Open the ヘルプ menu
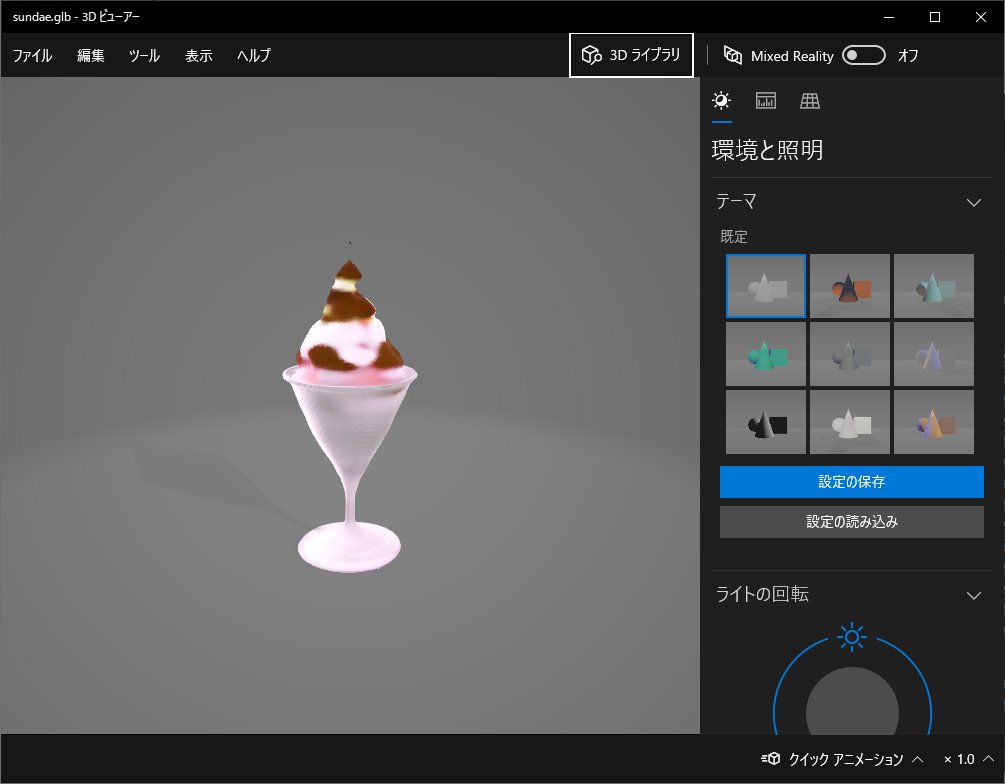 point(254,56)
